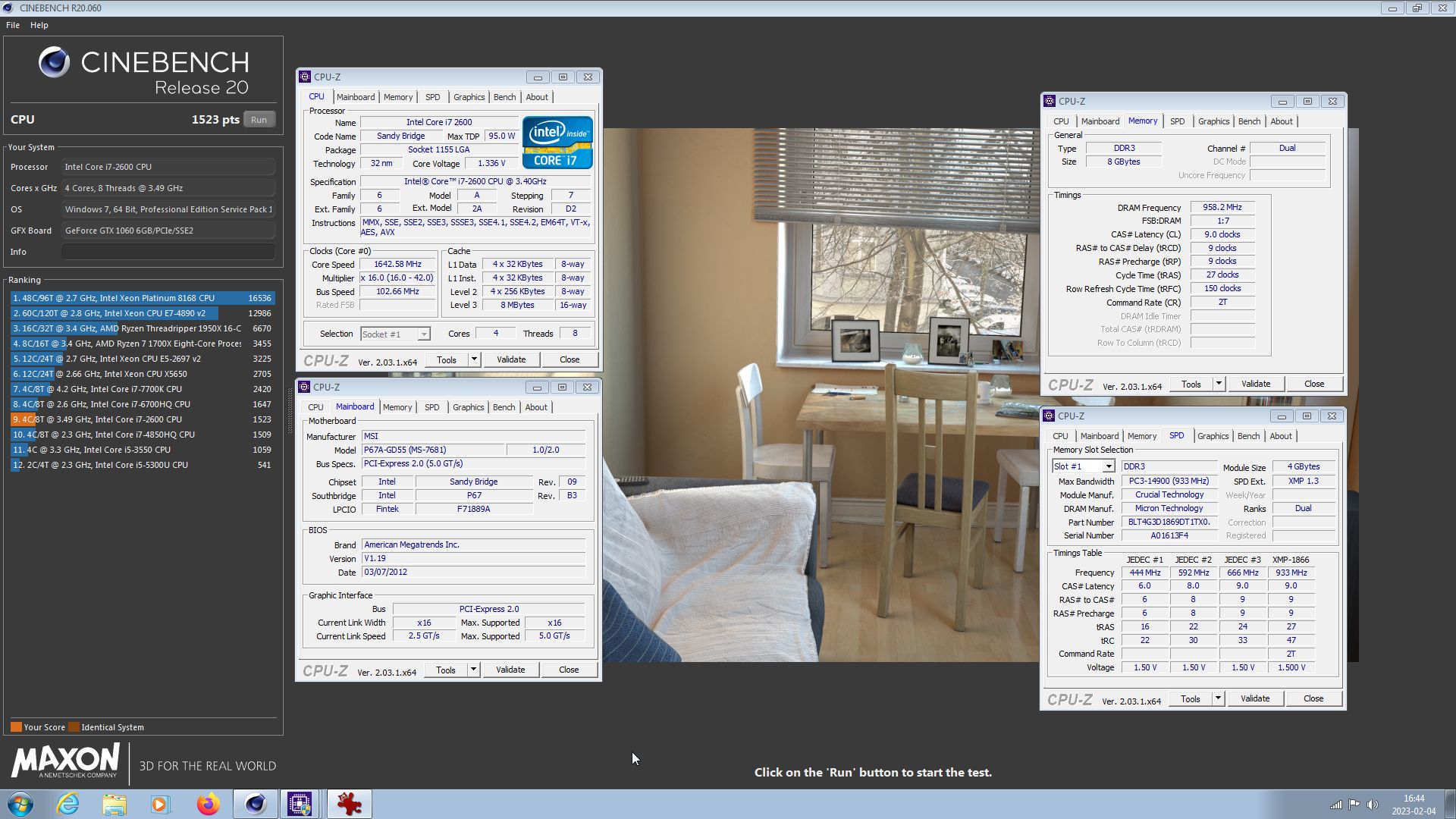This screenshot has width=1456, height=819.
Task: Select Core i7-7700K ranking row
Action: point(142,389)
